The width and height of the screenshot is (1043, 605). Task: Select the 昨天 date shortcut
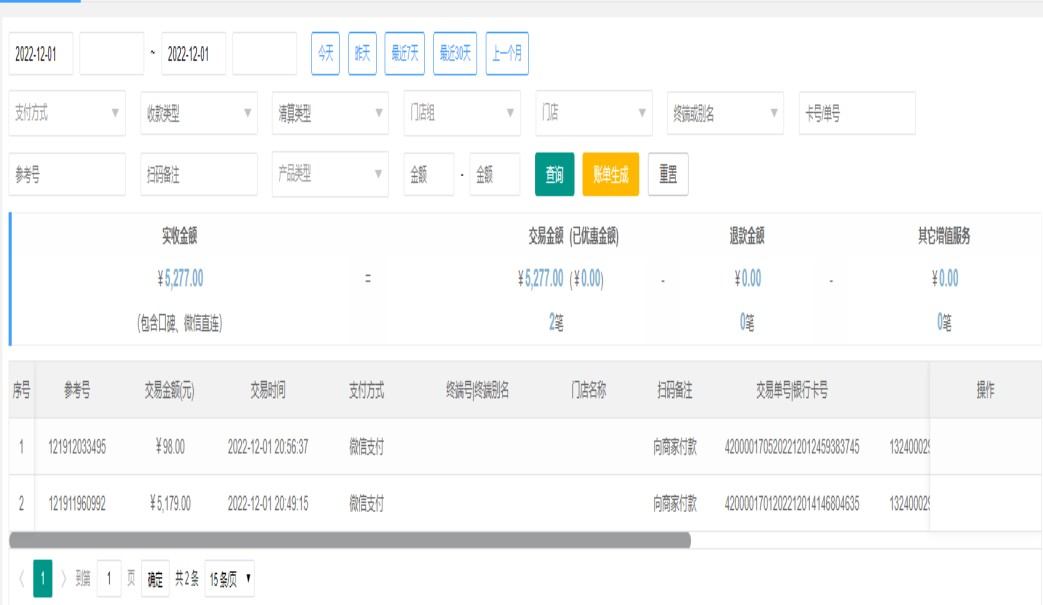[x=362, y=54]
